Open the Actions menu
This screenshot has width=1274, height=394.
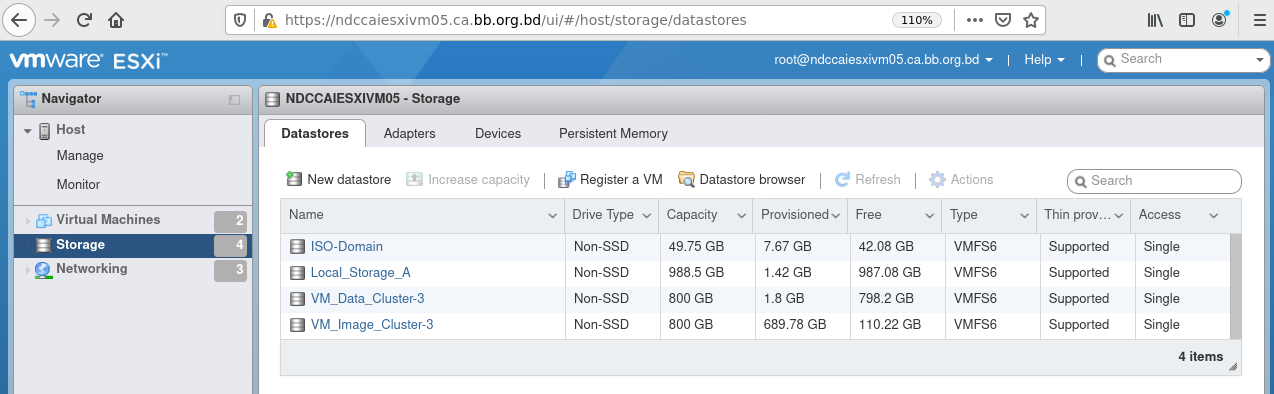961,180
